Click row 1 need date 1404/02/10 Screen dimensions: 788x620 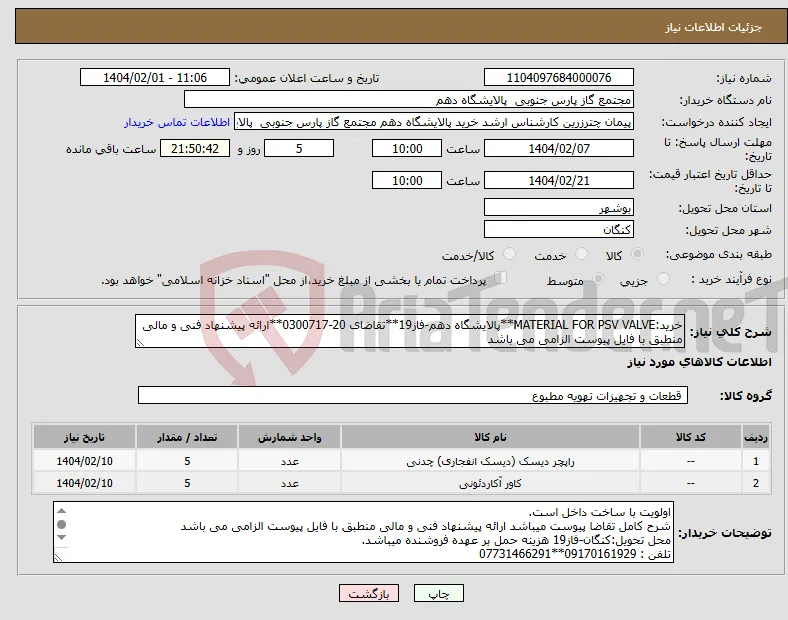84,461
